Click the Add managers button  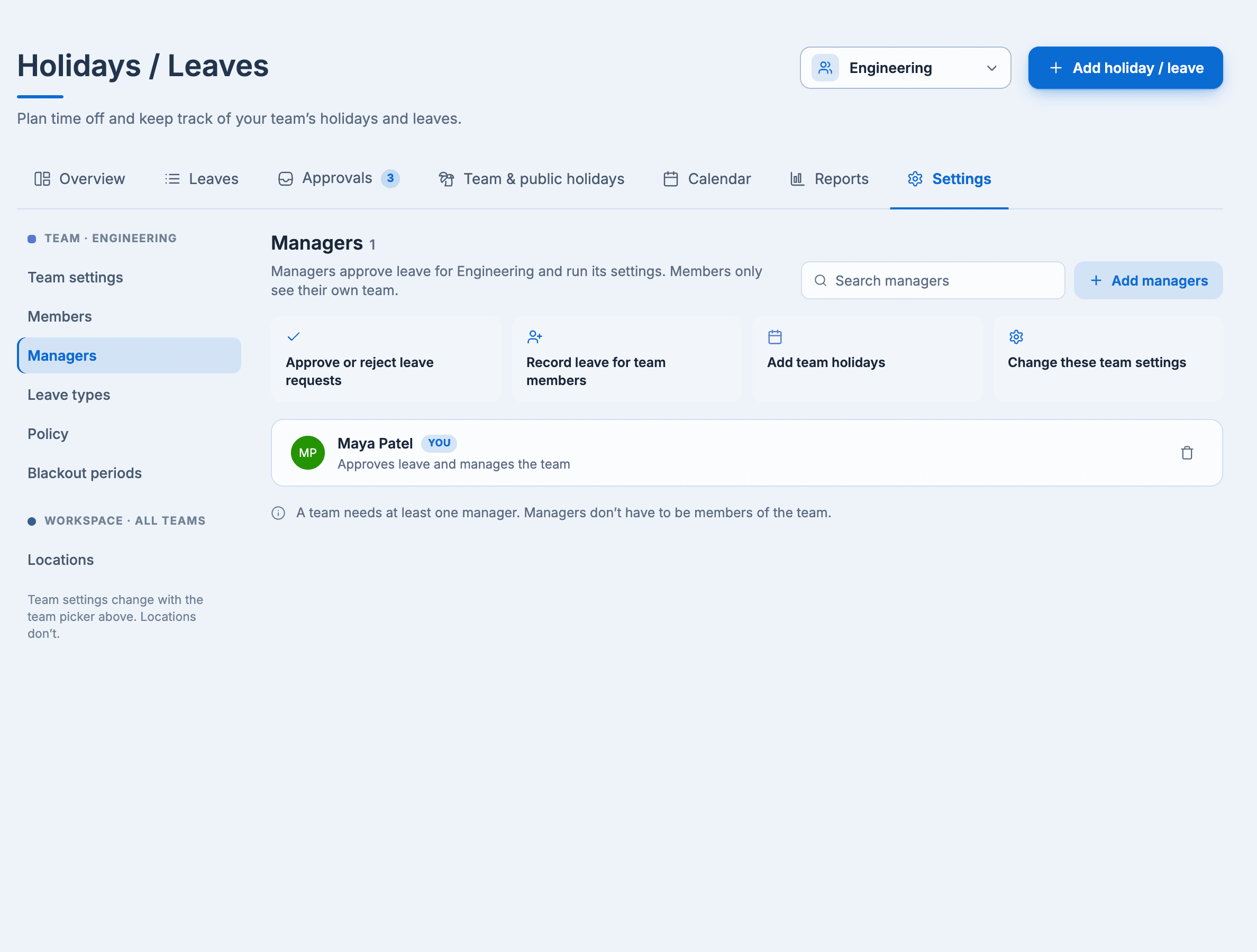(x=1148, y=281)
